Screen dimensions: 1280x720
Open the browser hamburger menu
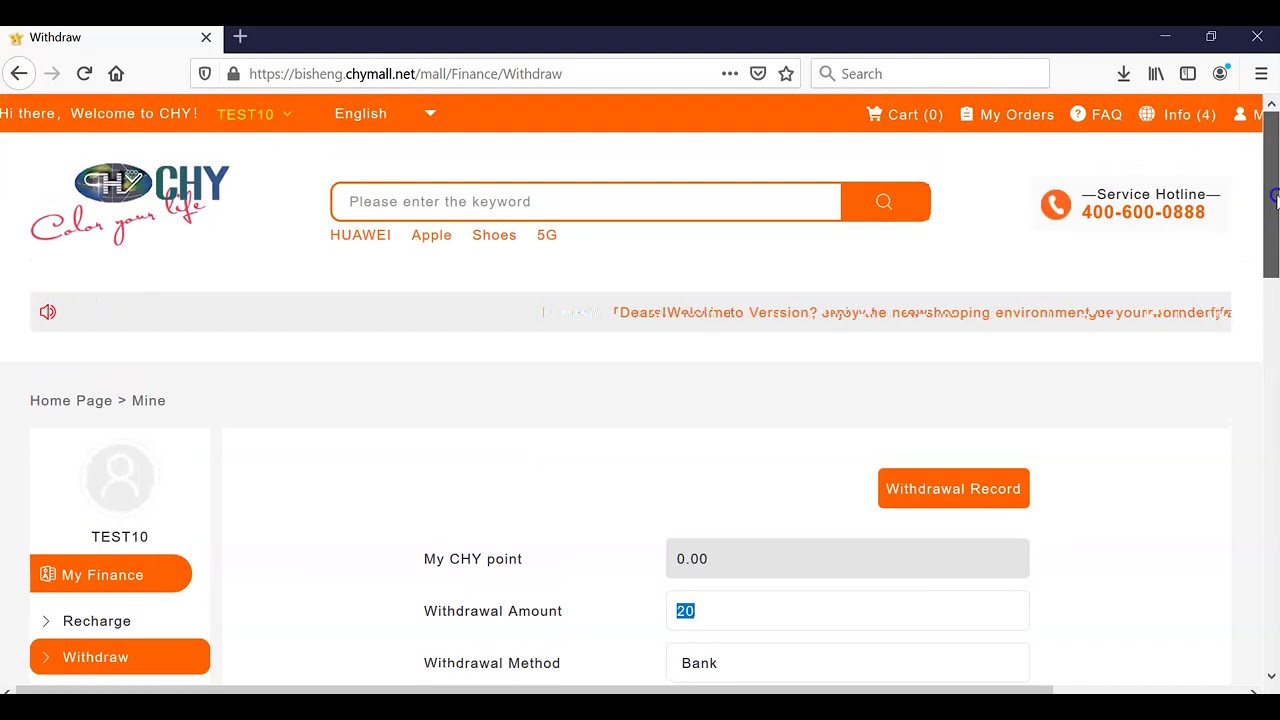click(1261, 73)
